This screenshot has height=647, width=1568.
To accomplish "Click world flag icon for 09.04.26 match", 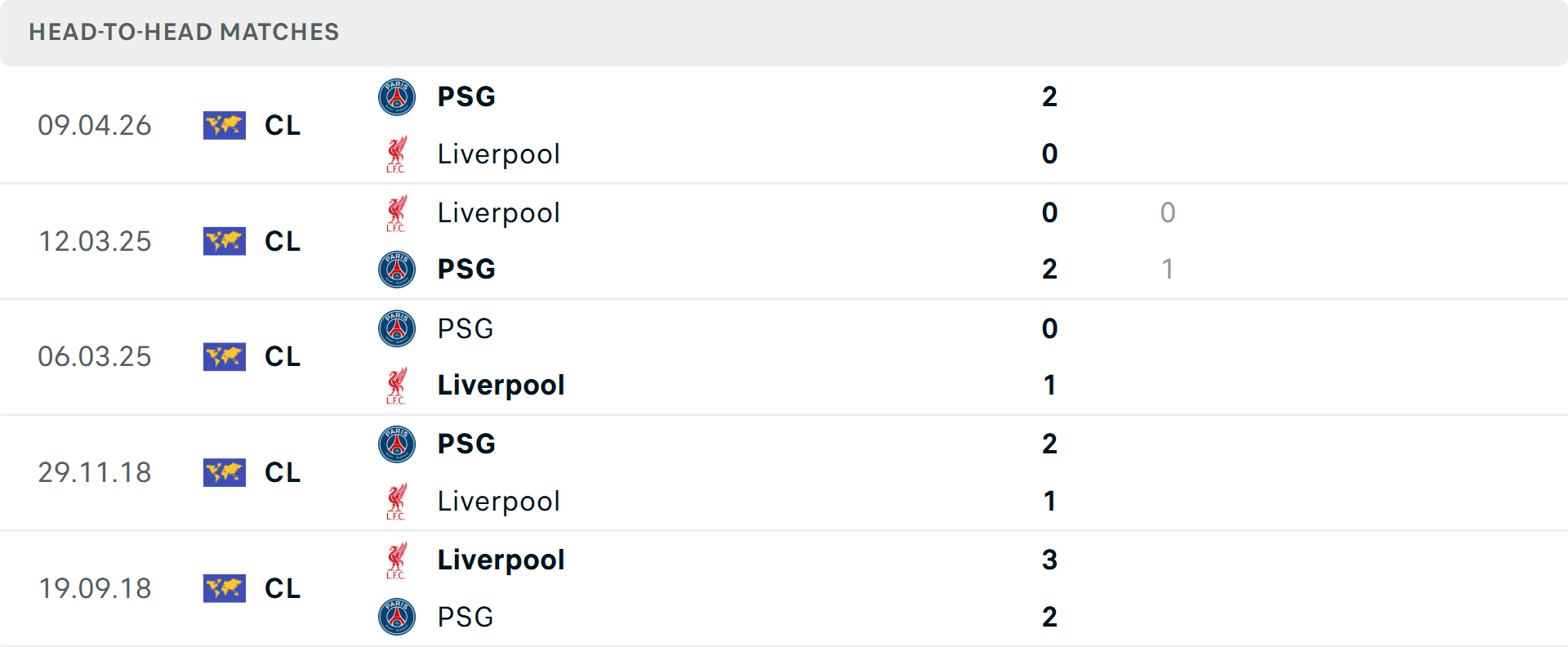I will pos(225,125).
